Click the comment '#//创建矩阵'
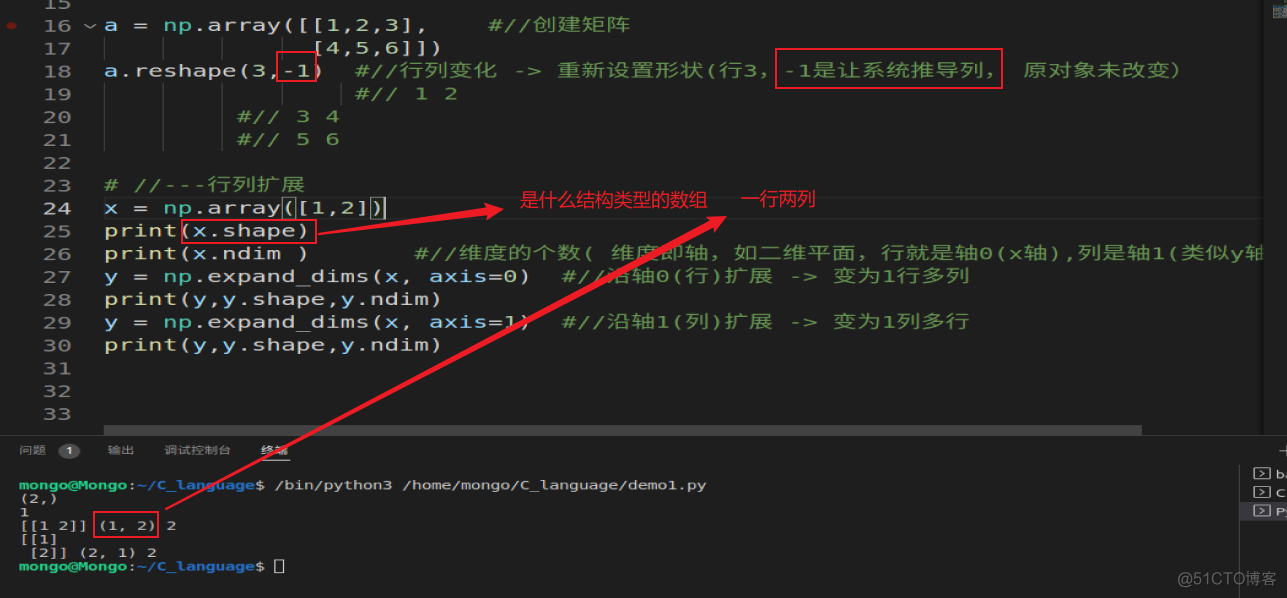Viewport: 1287px width, 598px height. tap(559, 25)
